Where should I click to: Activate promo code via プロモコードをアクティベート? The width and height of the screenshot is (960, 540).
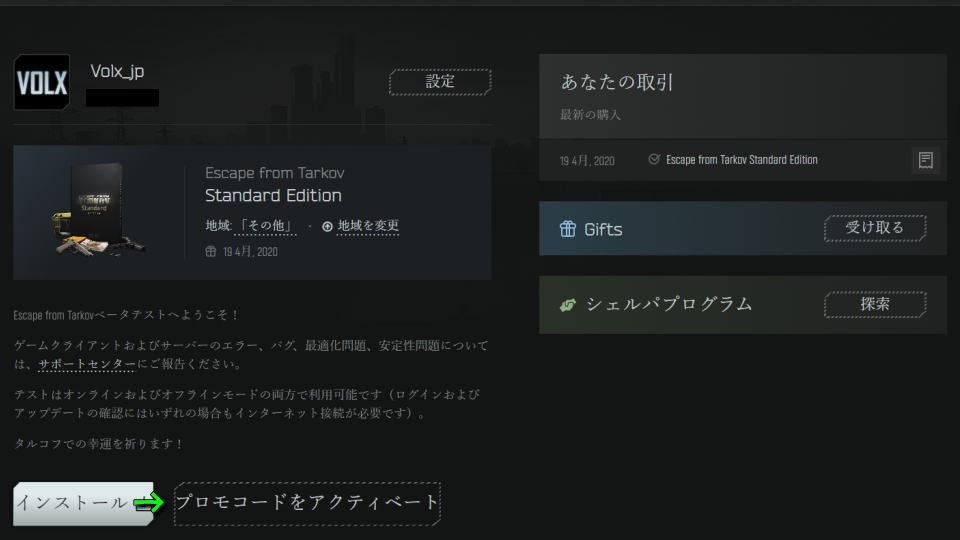coord(307,503)
